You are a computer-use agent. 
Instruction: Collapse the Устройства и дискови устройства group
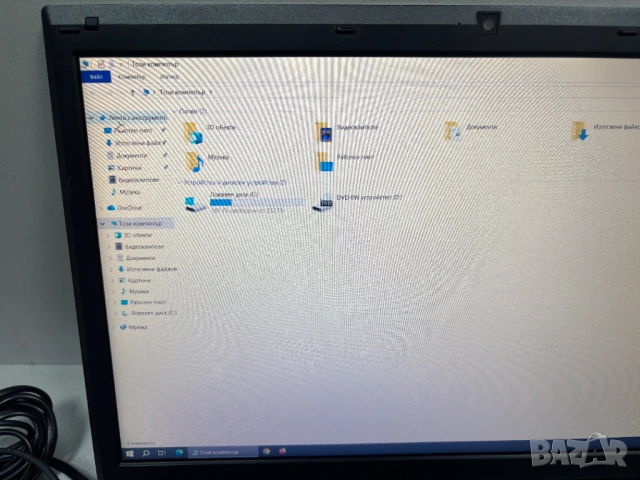click(179, 182)
